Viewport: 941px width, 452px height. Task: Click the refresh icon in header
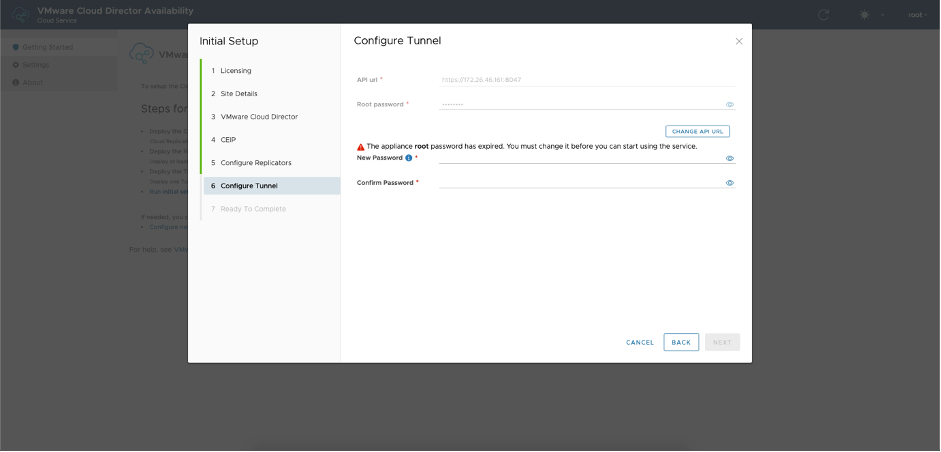tap(824, 15)
